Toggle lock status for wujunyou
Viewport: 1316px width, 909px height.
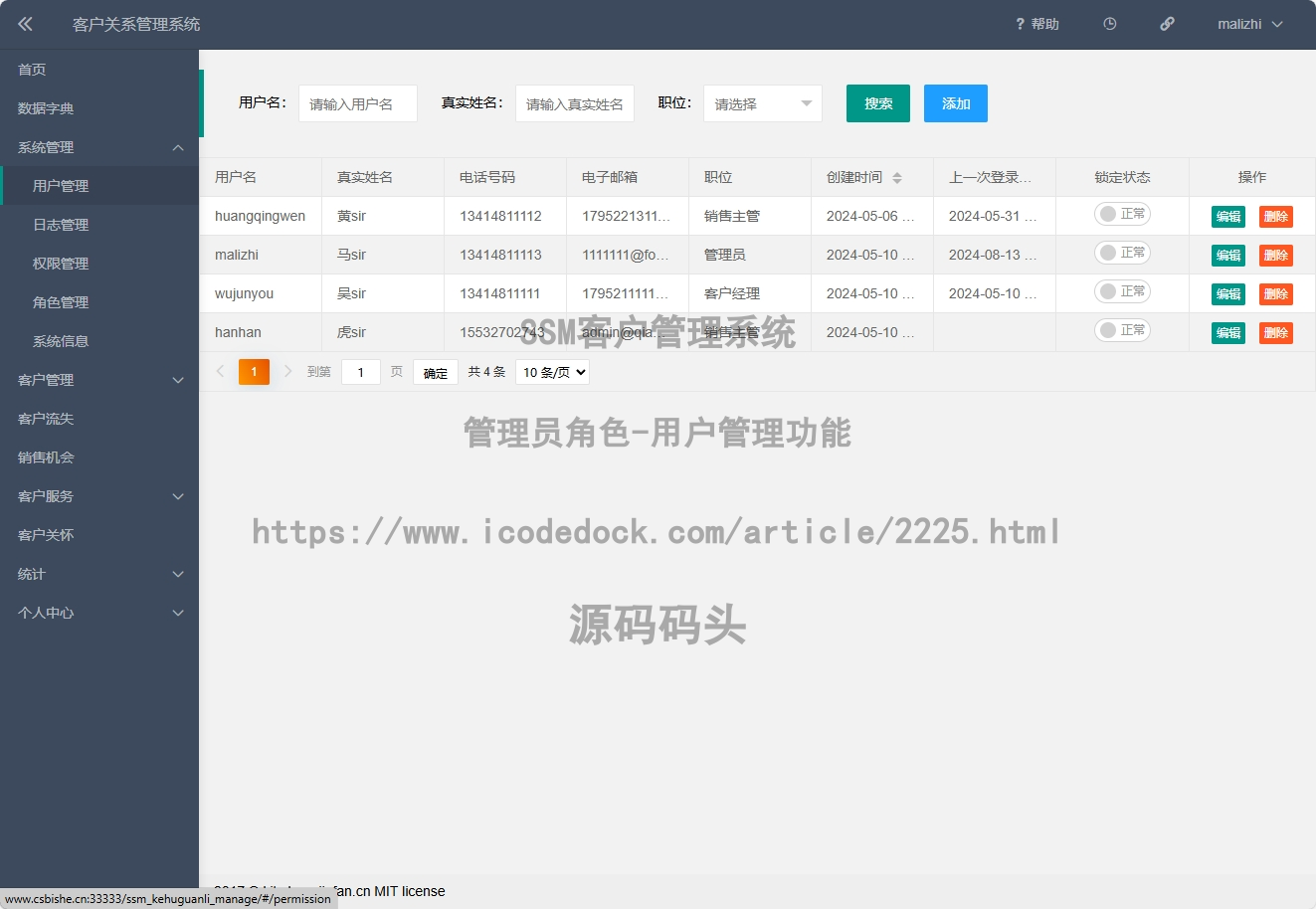1122,291
